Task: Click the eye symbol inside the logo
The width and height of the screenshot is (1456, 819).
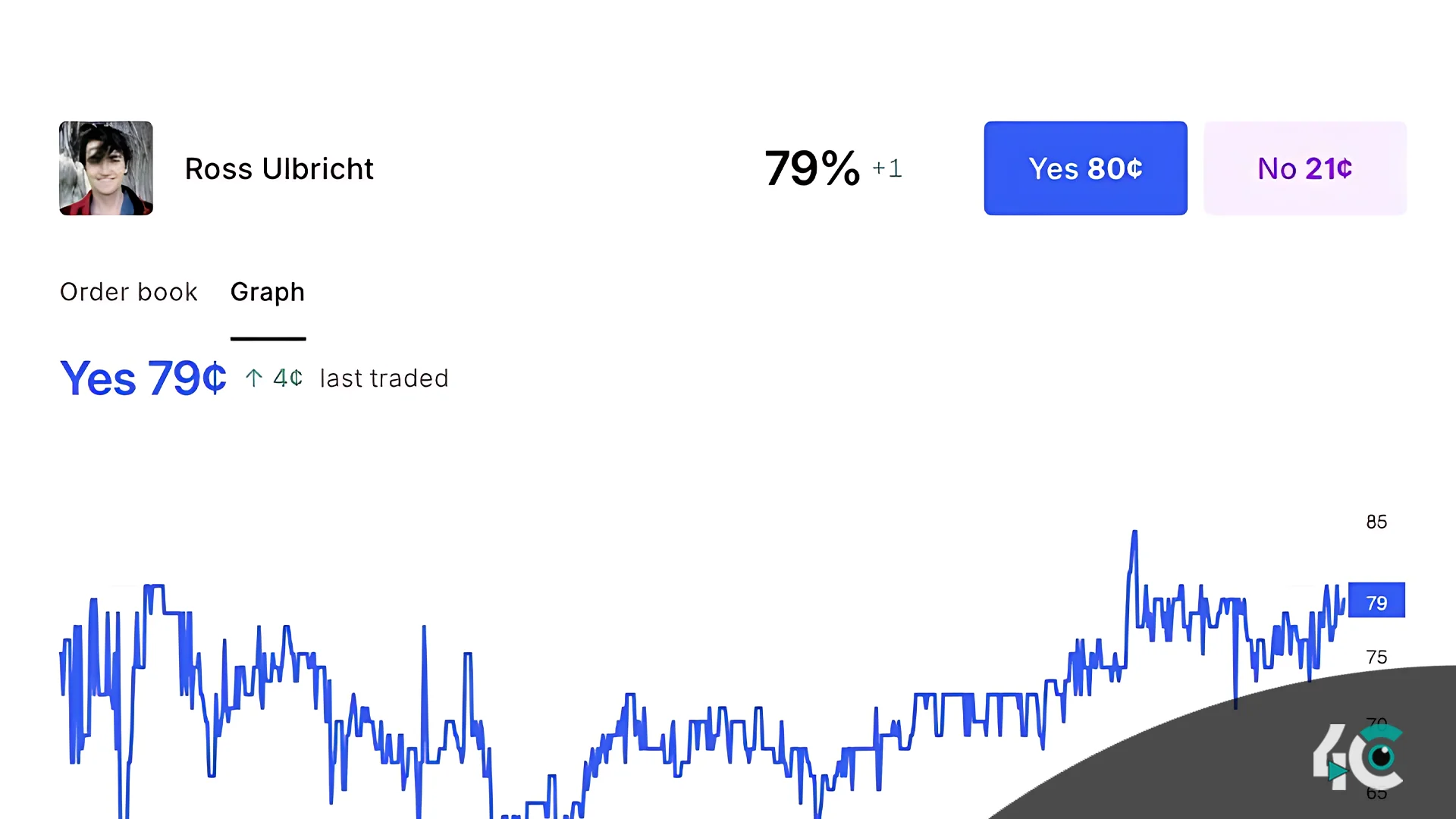Action: point(1381,756)
